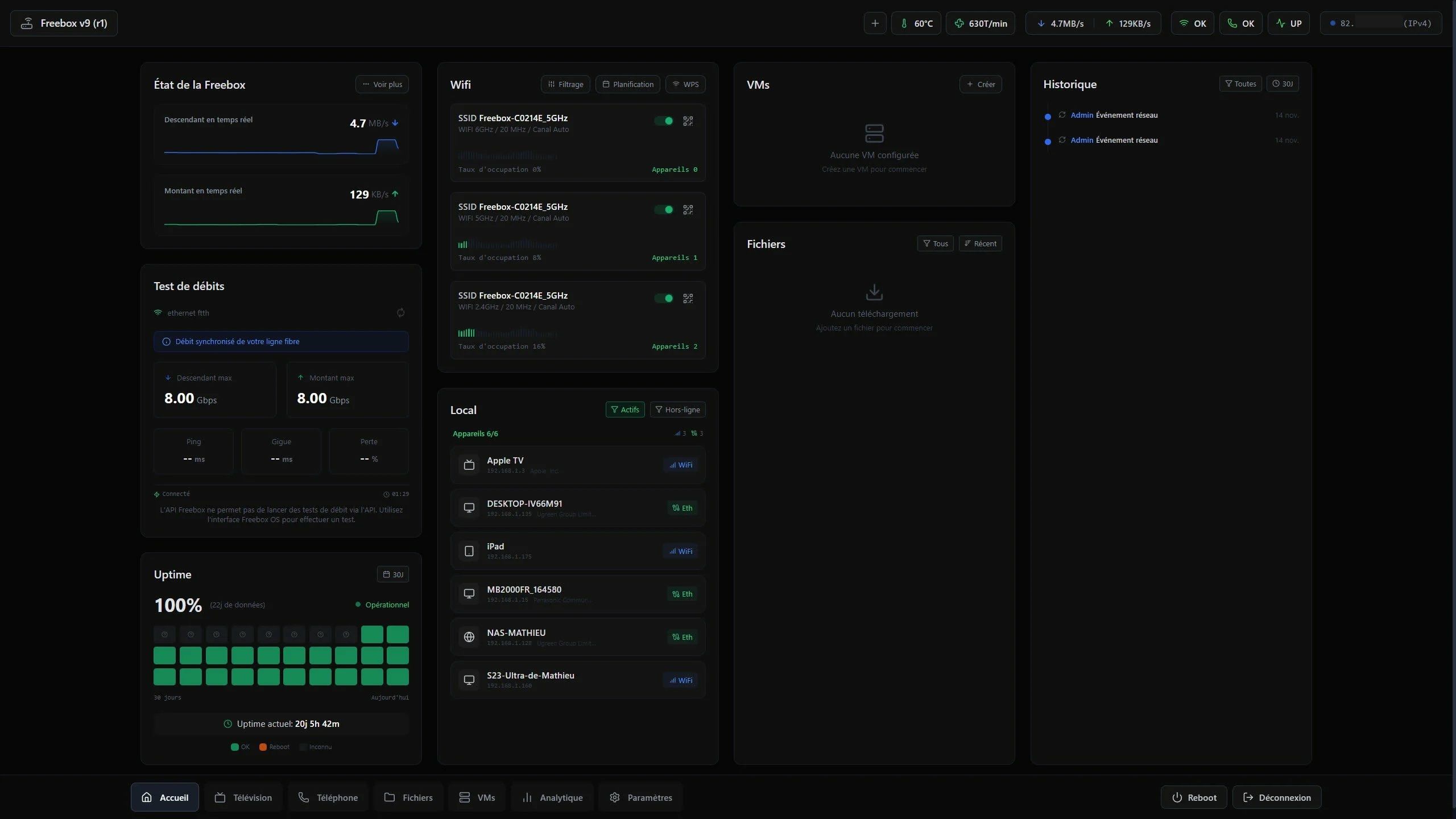Open the Téléphone section in bottom bar
Image resolution: width=1456 pixels, height=819 pixels.
coord(328,797)
